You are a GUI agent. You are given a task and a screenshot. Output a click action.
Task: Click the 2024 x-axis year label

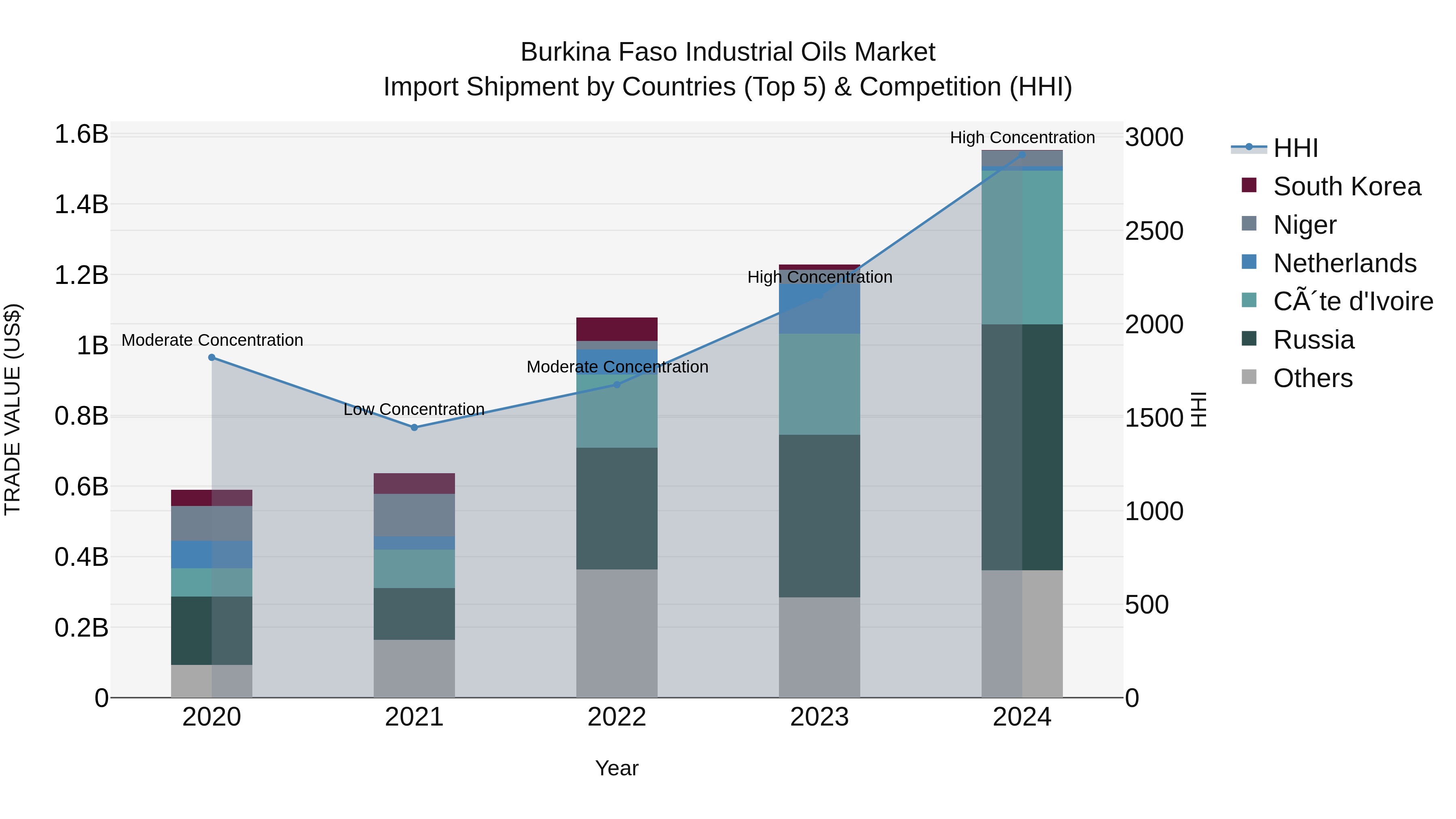coord(1022,717)
